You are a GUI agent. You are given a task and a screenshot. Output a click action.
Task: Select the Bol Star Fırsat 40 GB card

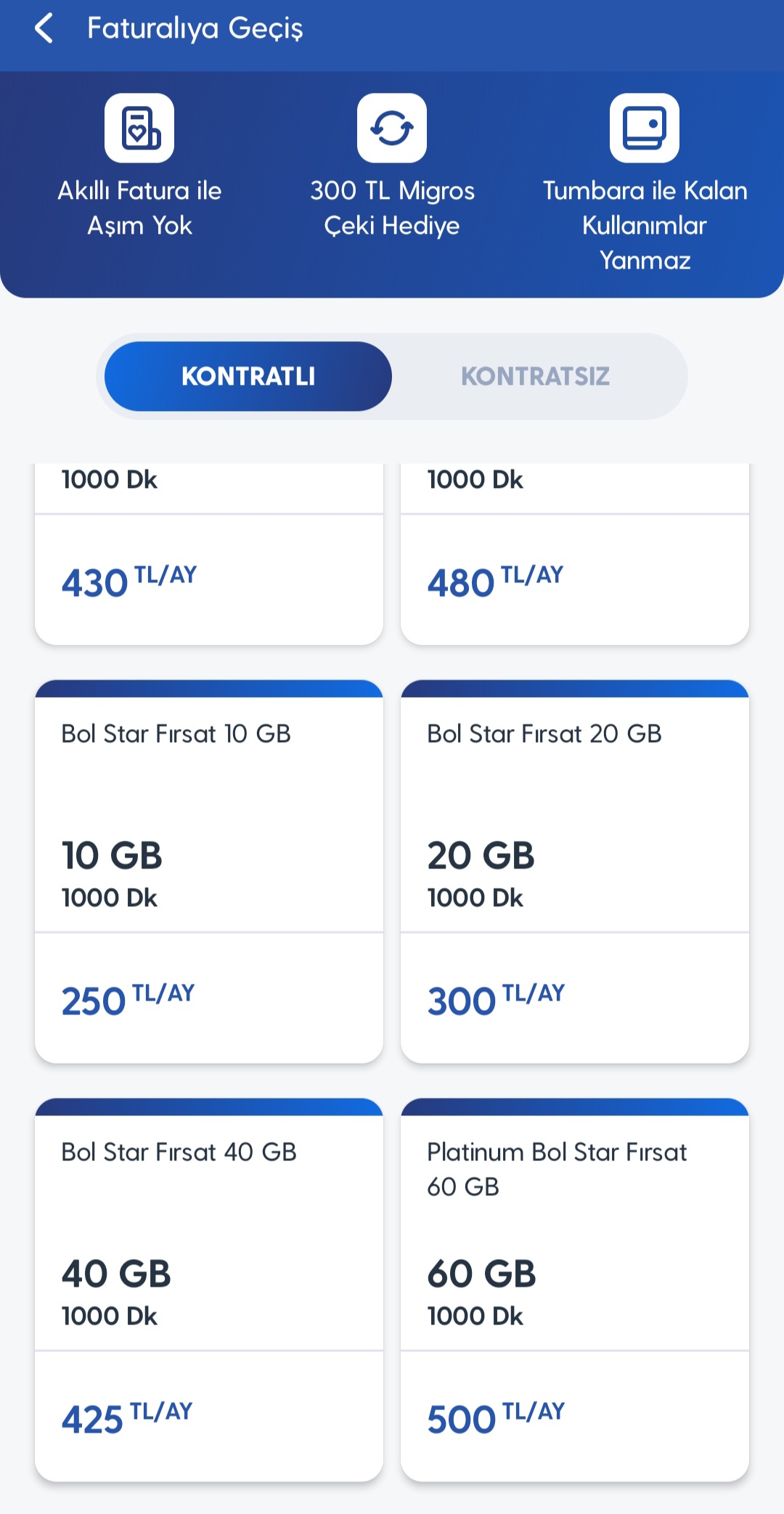point(209,1290)
